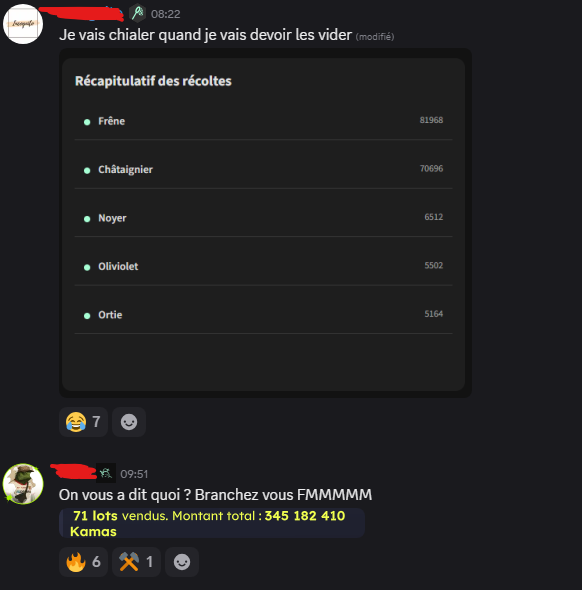Open the first poster's Incognito avatar

[x=23, y=24]
